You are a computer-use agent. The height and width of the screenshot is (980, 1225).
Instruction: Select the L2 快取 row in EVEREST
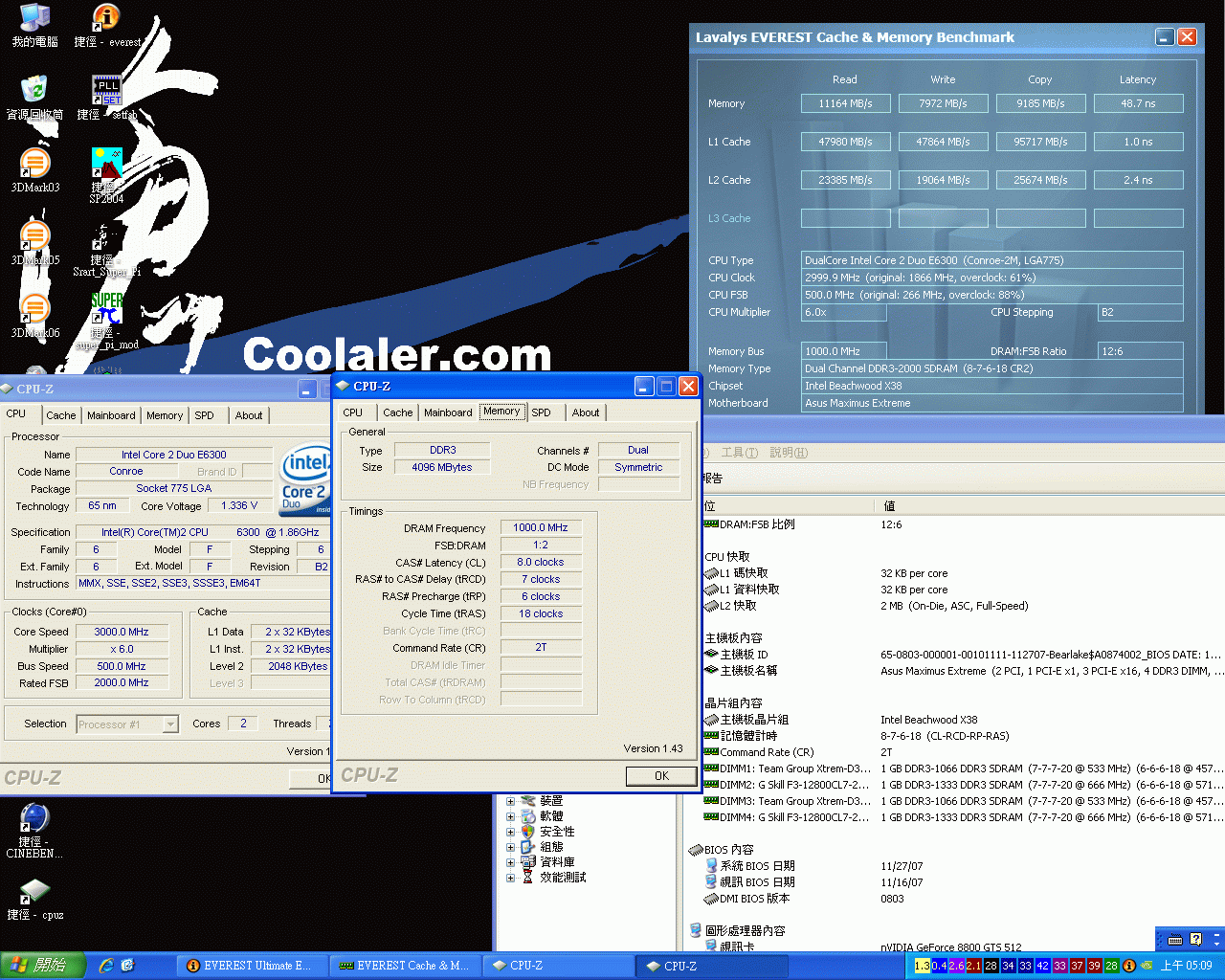(963, 606)
